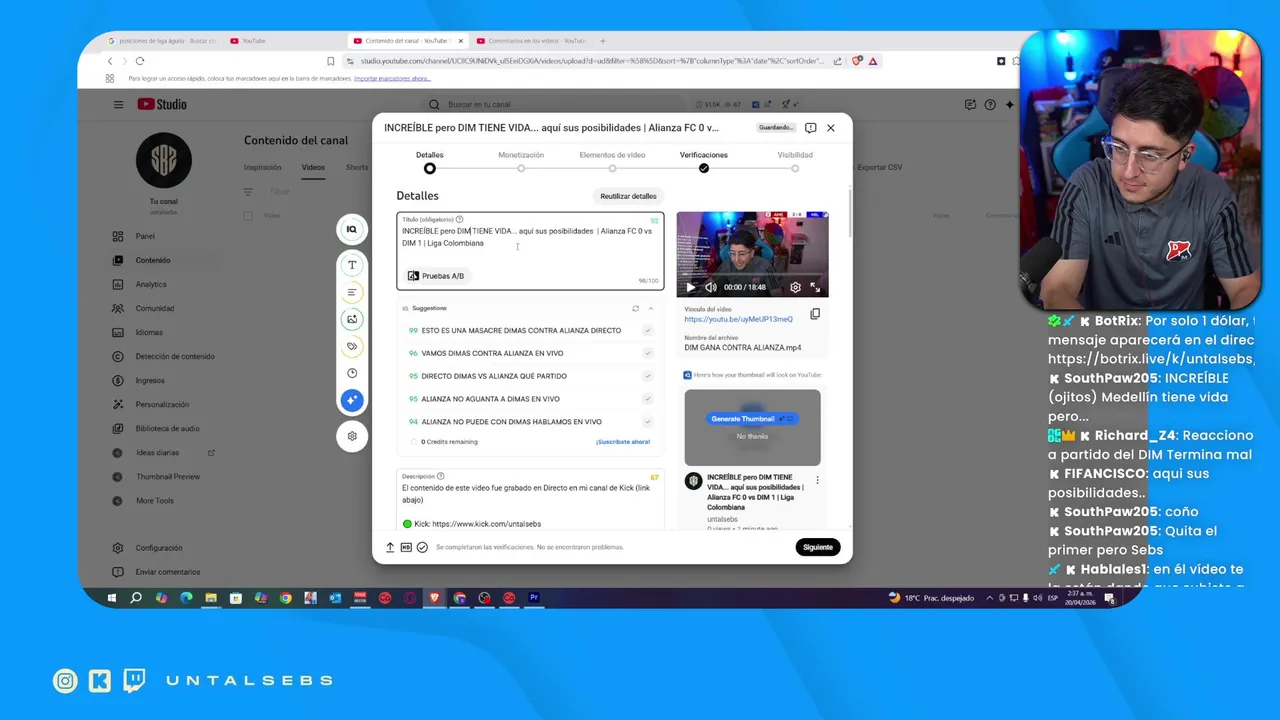This screenshot has height=720, width=1280.
Task: Open Brave Shields icon in address bar
Action: tap(857, 61)
